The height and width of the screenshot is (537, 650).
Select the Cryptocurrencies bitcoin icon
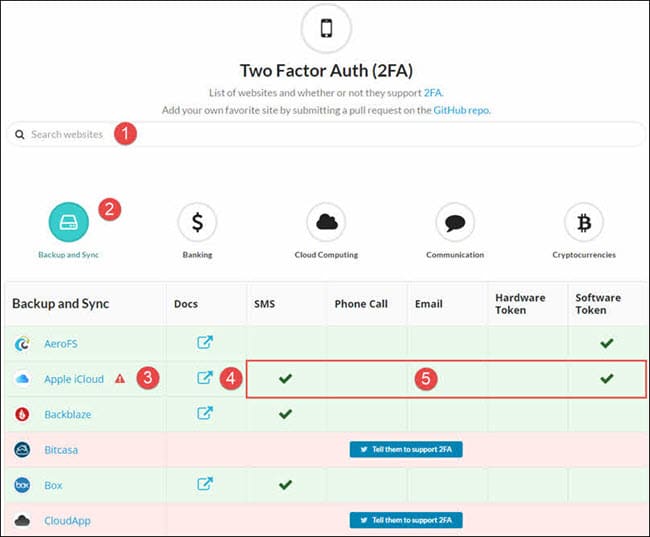coord(584,222)
